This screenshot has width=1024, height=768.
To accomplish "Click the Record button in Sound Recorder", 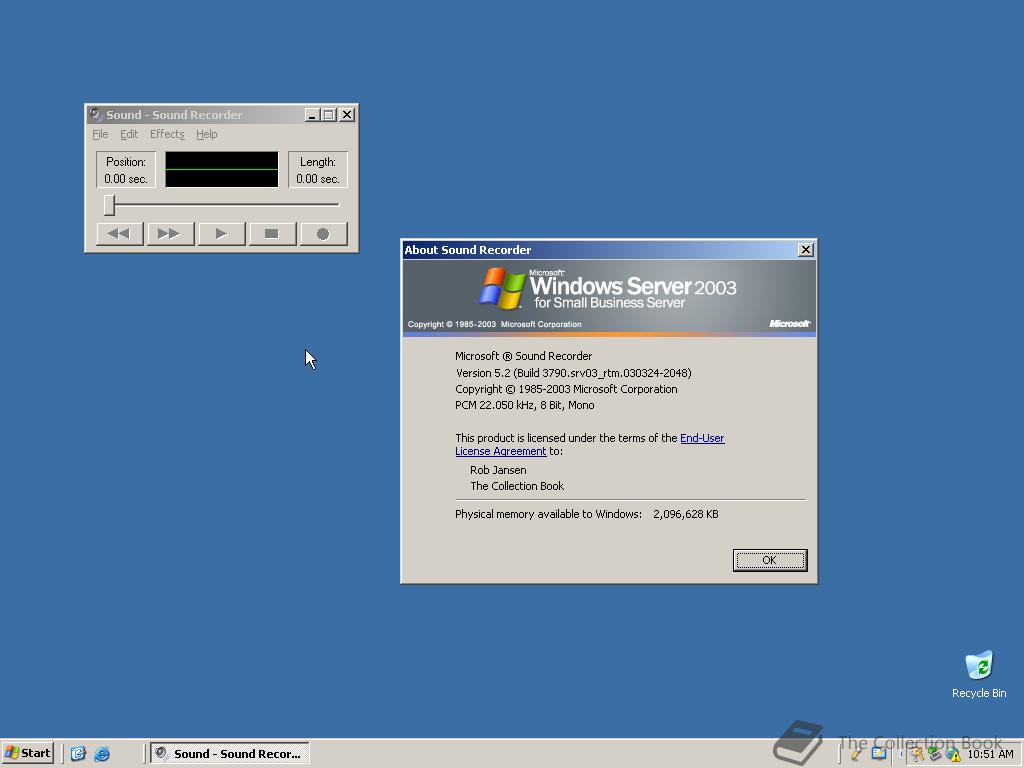I will pos(323,234).
